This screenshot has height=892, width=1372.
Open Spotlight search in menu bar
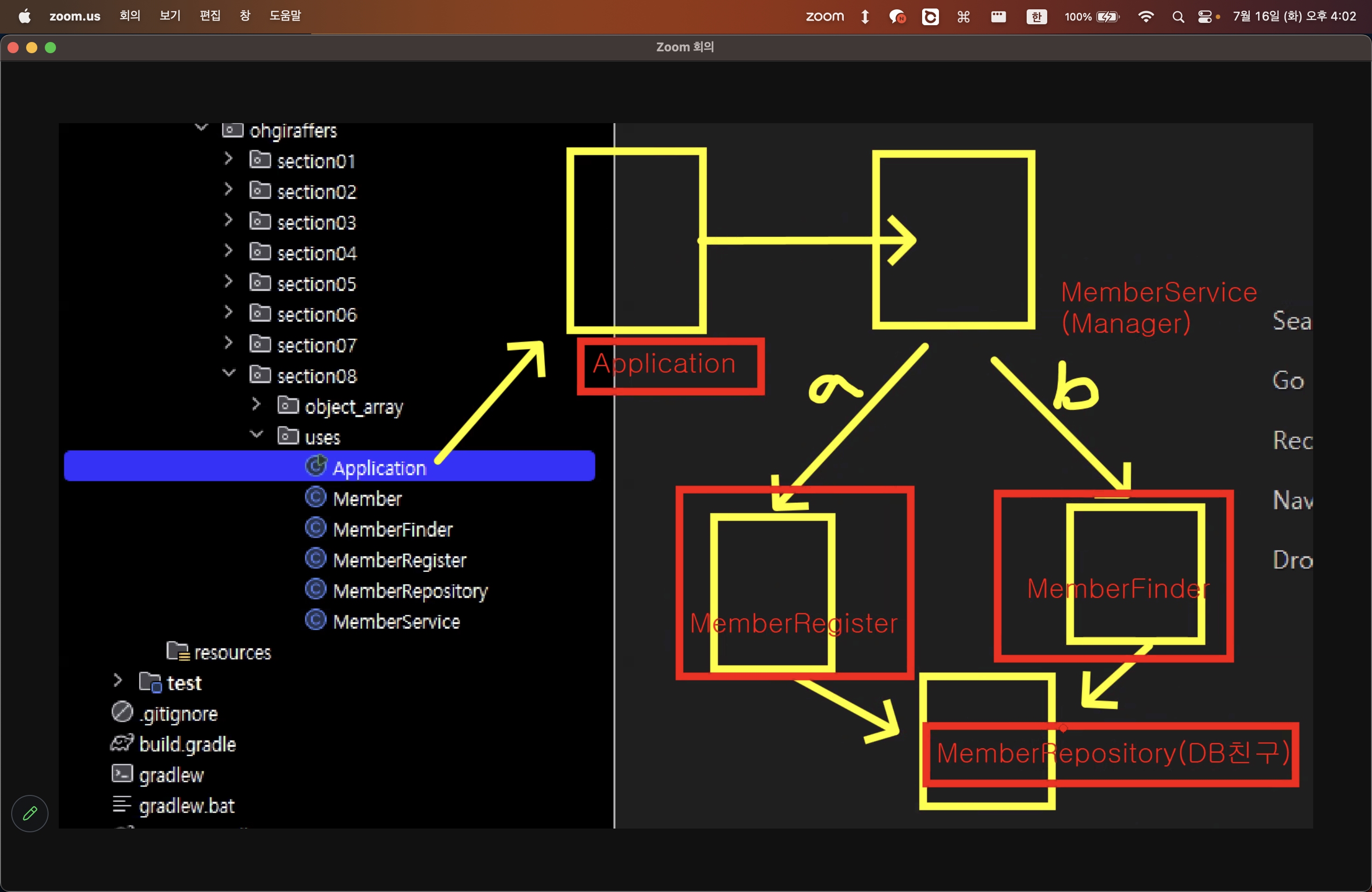pyautogui.click(x=1178, y=17)
